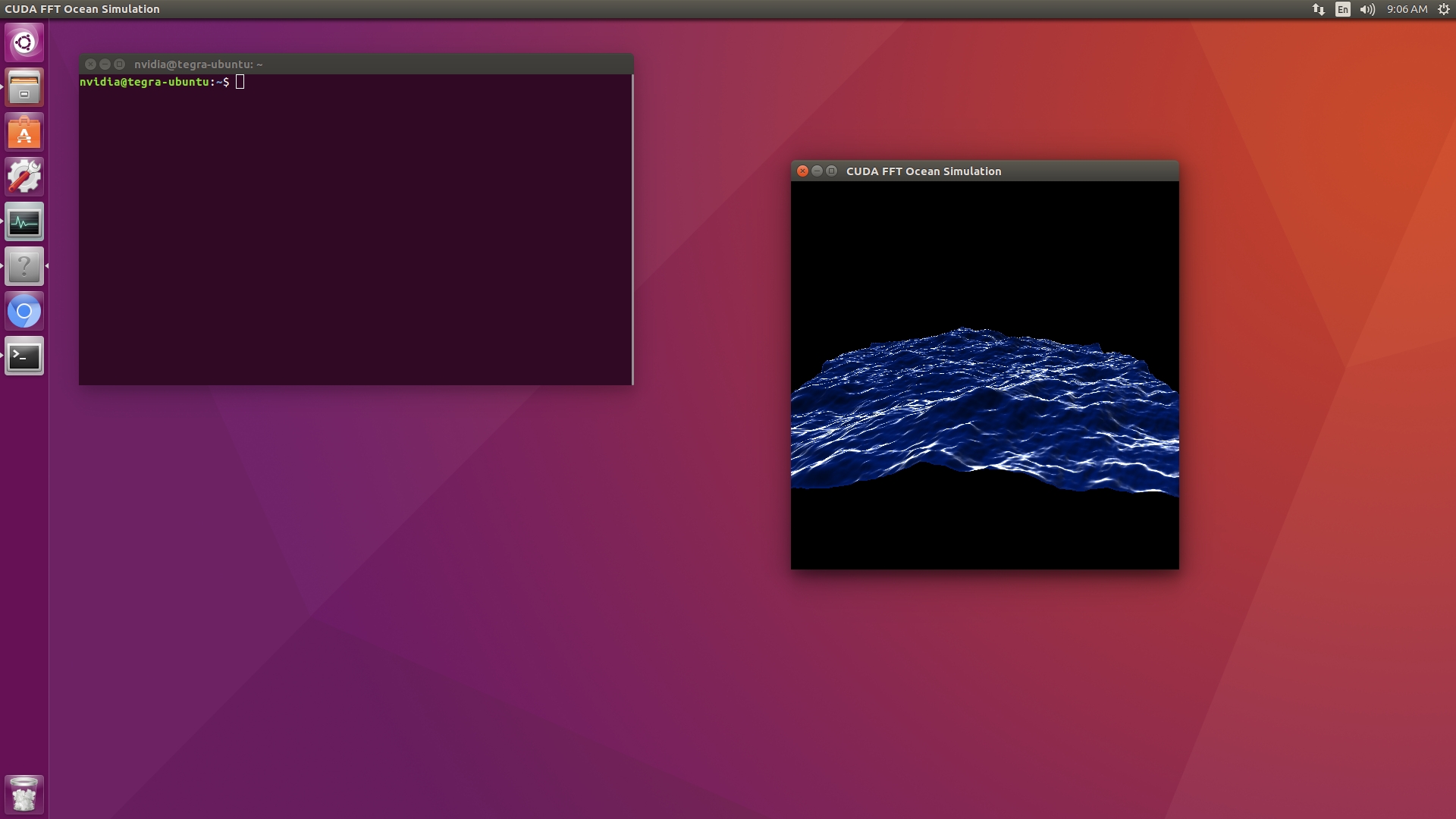Open the Files manager from the dock
This screenshot has width=1456, height=819.
(24, 87)
